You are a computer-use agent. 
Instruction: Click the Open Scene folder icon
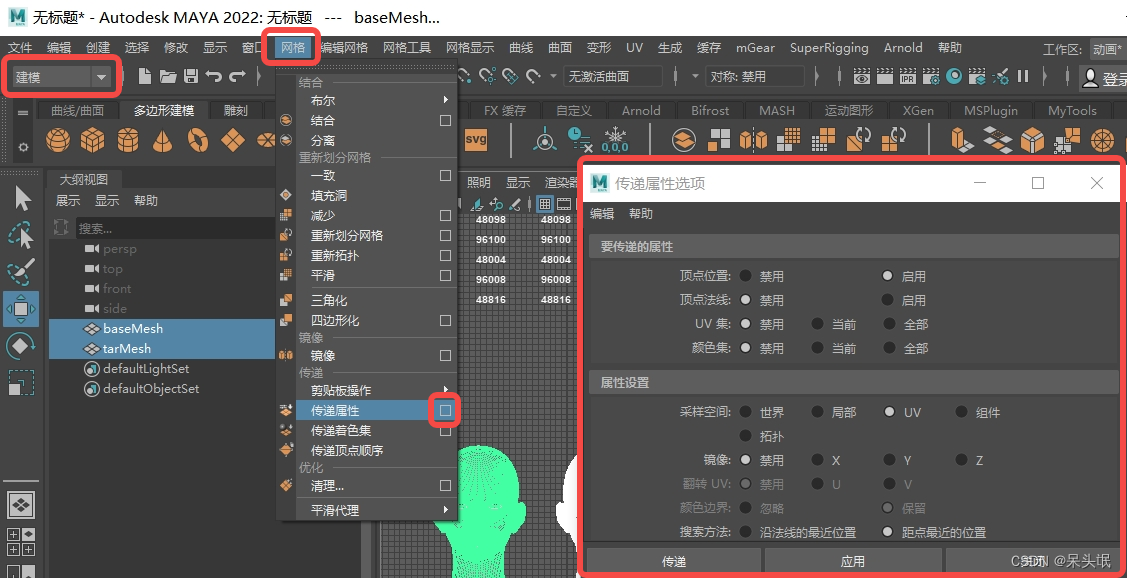[x=167, y=75]
